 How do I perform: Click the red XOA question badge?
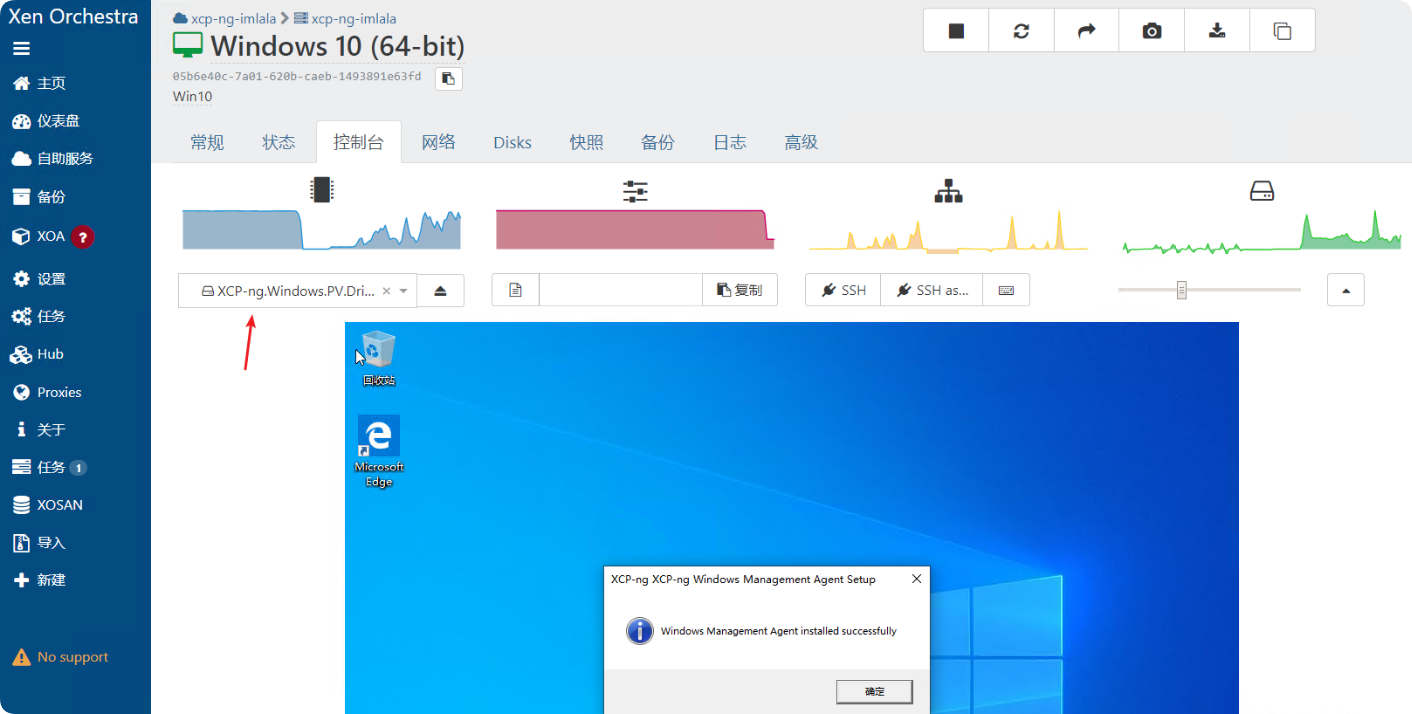pos(83,237)
